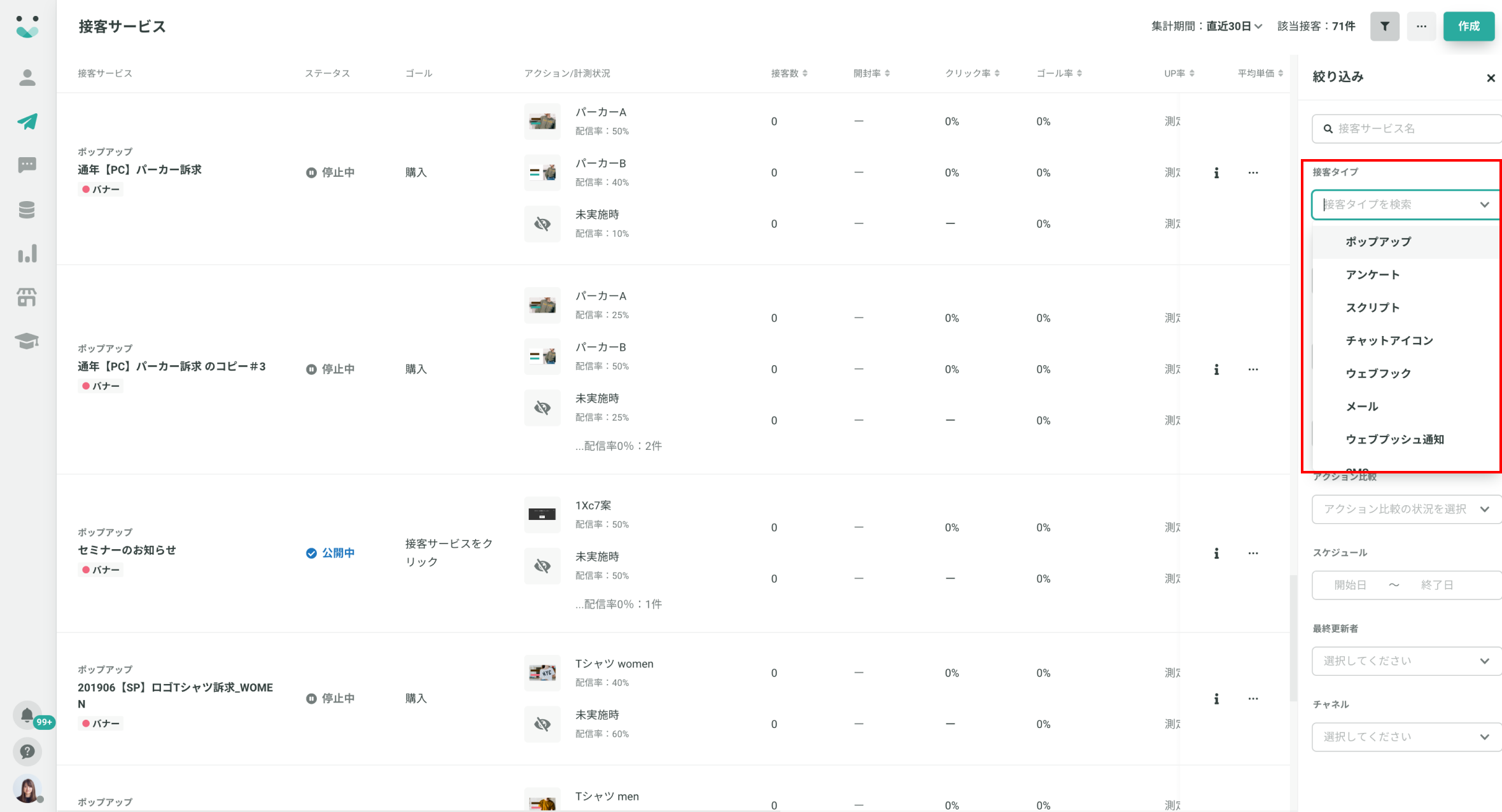Open the chat bubble section in the sidebar

27,165
